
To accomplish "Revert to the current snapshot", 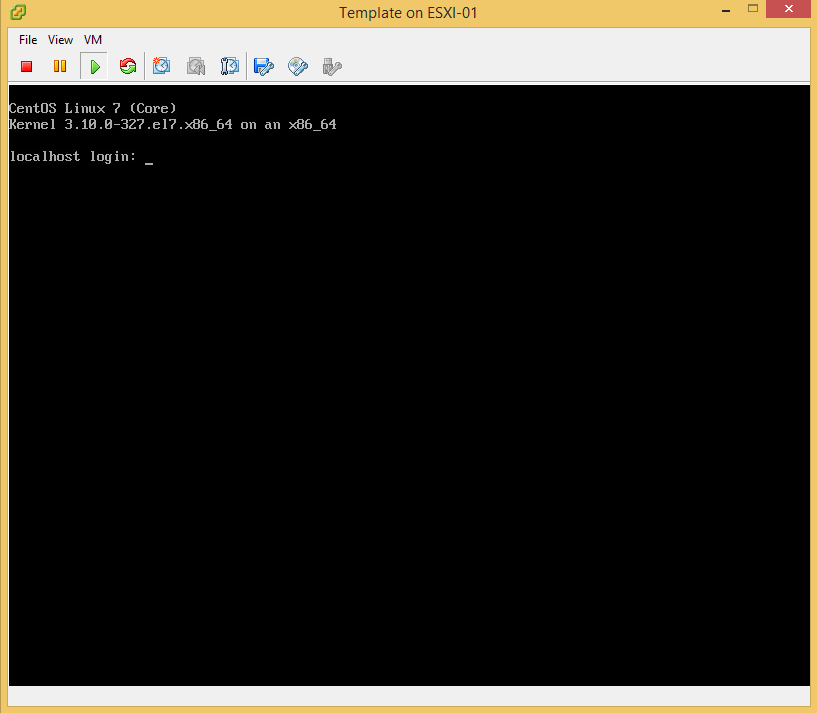I will coord(196,67).
